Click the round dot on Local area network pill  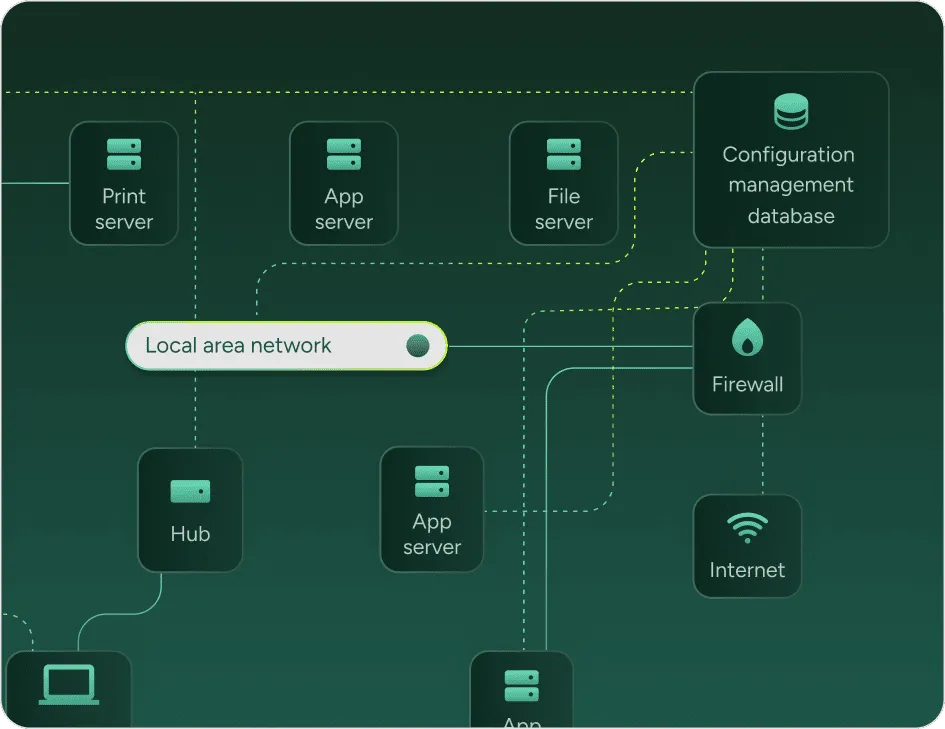[418, 346]
